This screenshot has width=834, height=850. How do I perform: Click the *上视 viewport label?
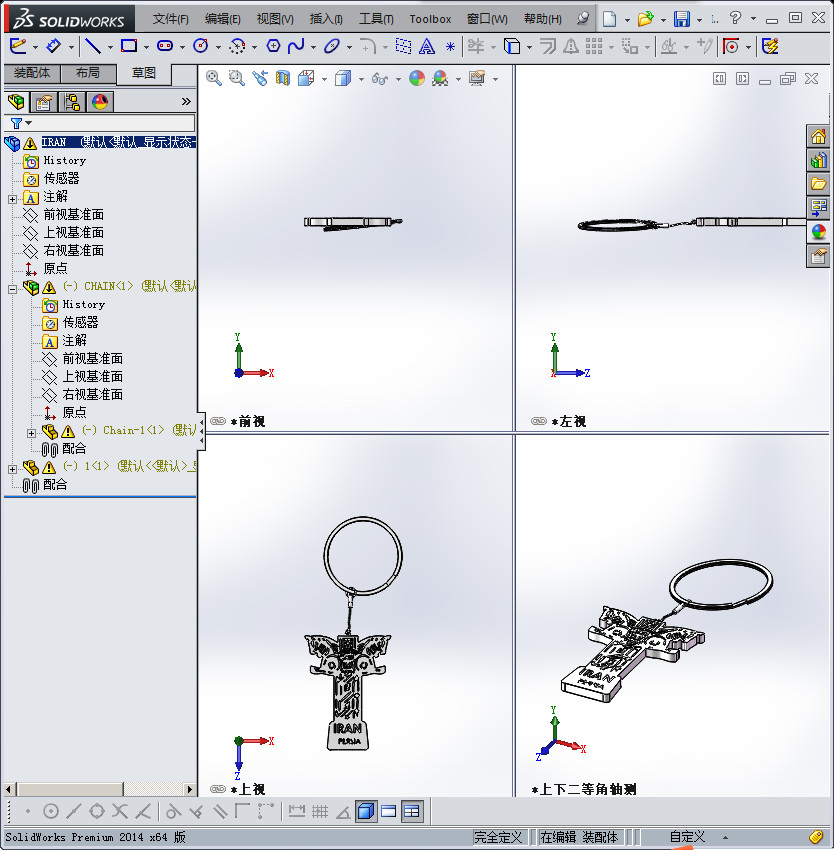(248, 789)
